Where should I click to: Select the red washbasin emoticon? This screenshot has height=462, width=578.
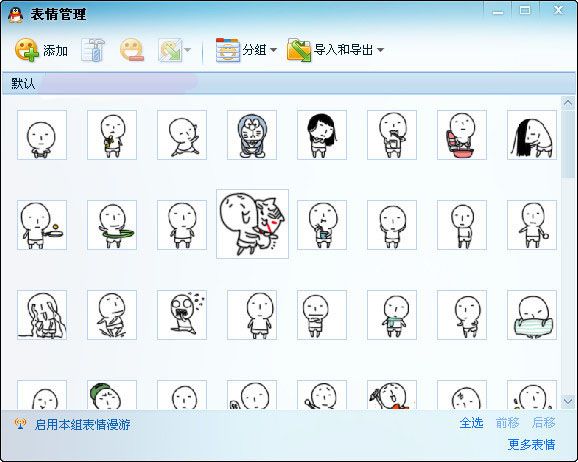click(x=462, y=135)
